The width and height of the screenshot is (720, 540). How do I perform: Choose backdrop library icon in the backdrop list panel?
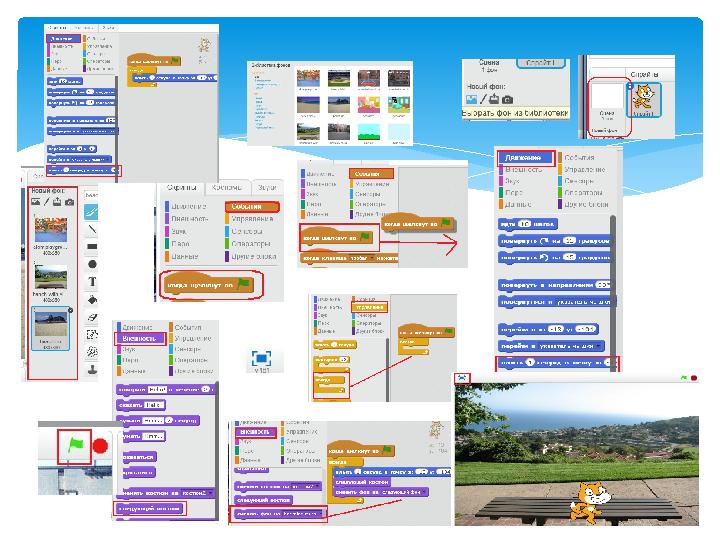[x=35, y=202]
